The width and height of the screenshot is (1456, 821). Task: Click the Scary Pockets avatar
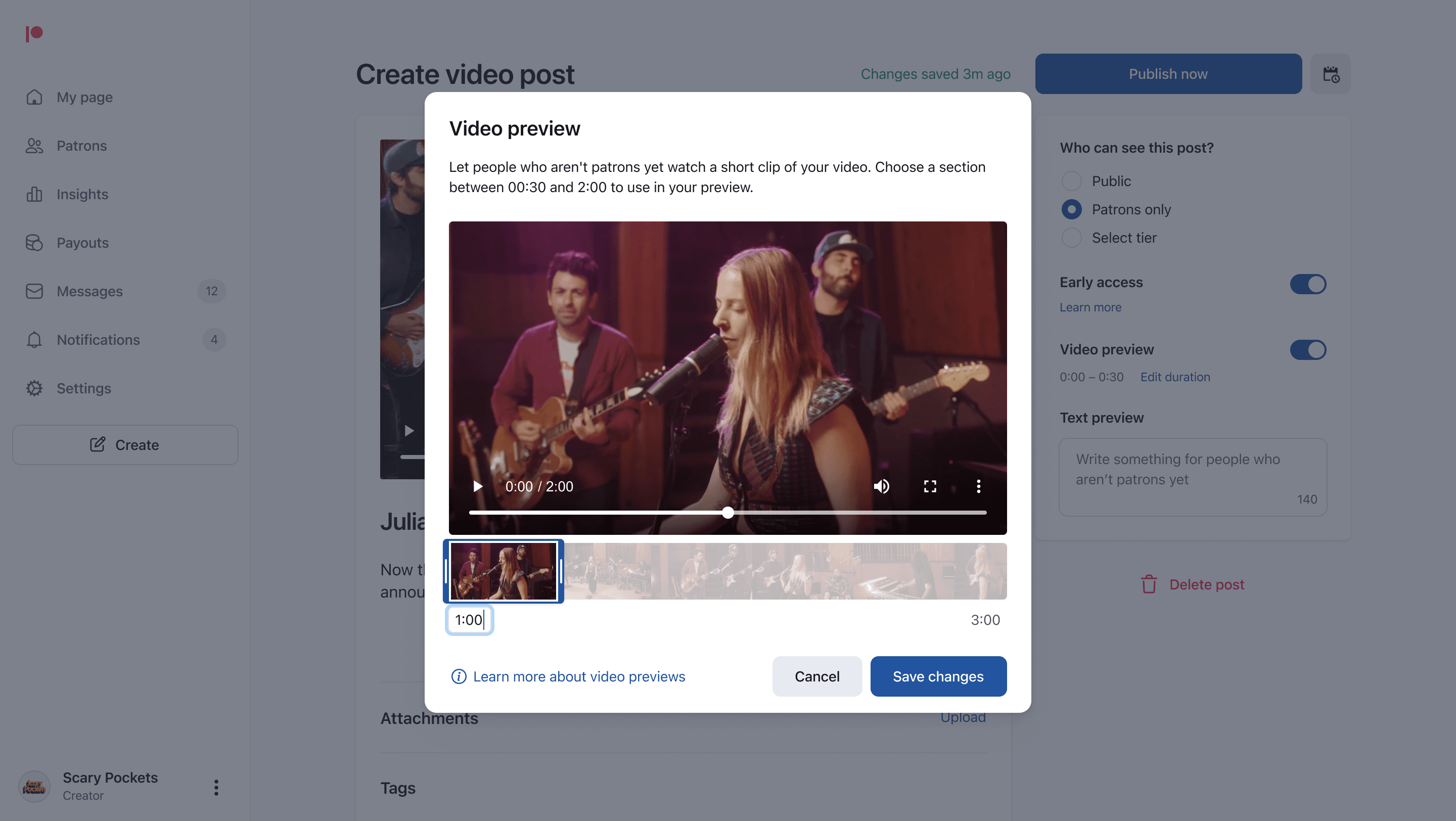pos(34,787)
